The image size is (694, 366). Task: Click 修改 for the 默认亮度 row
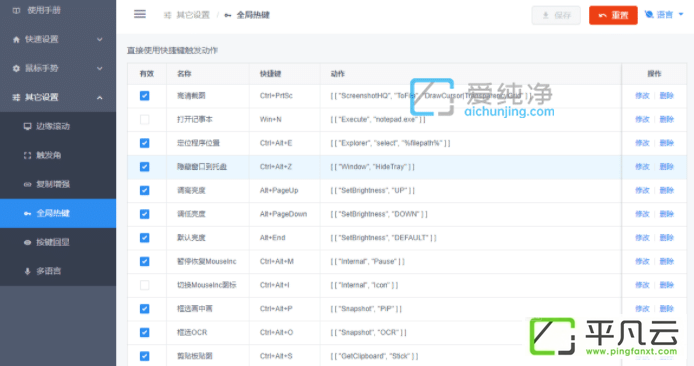coord(642,238)
